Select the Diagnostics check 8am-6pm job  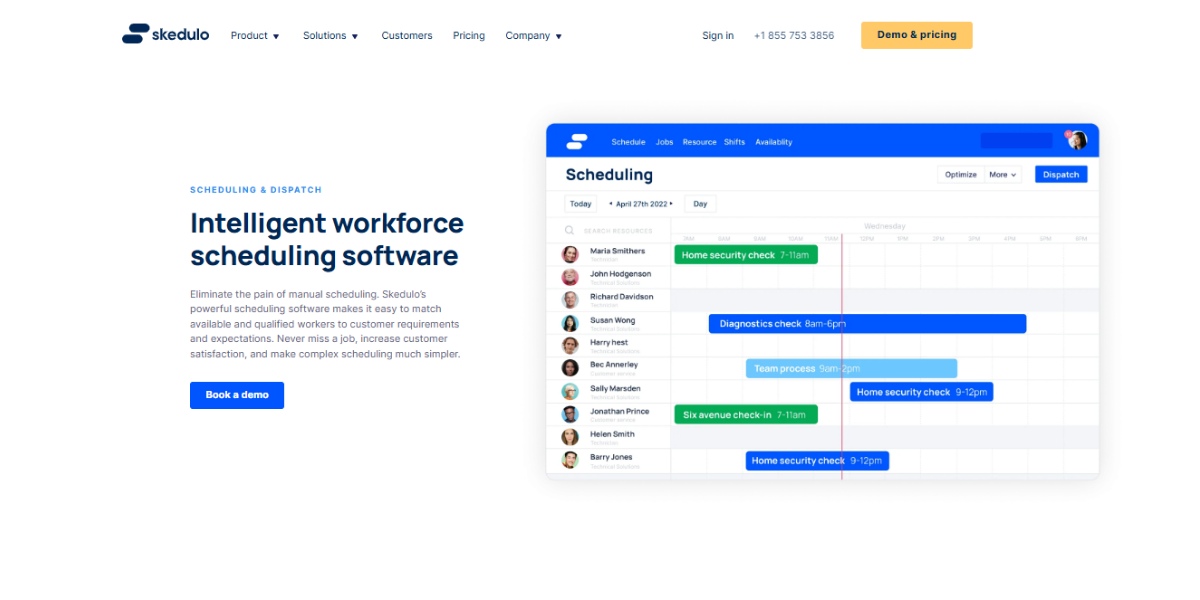point(868,324)
